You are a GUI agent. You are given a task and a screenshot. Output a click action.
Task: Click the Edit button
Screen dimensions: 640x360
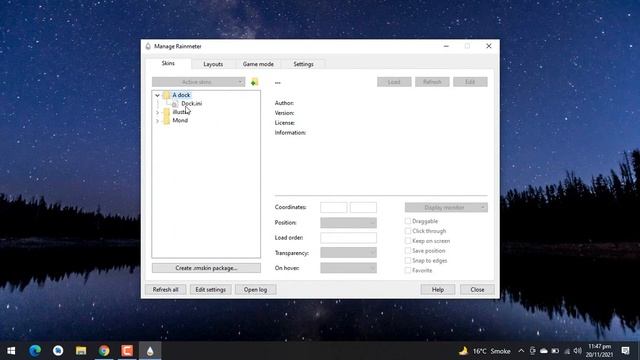click(x=470, y=82)
